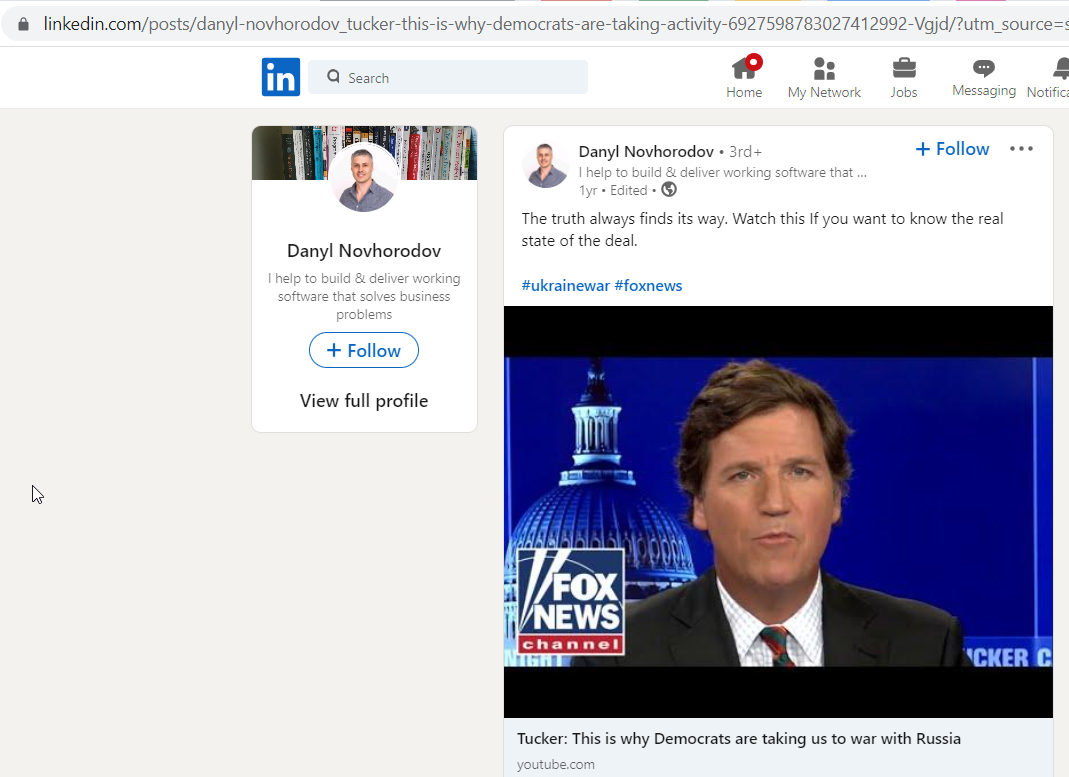1069x777 pixels.
Task: Open the post's three-dot options menu
Action: 1021,149
